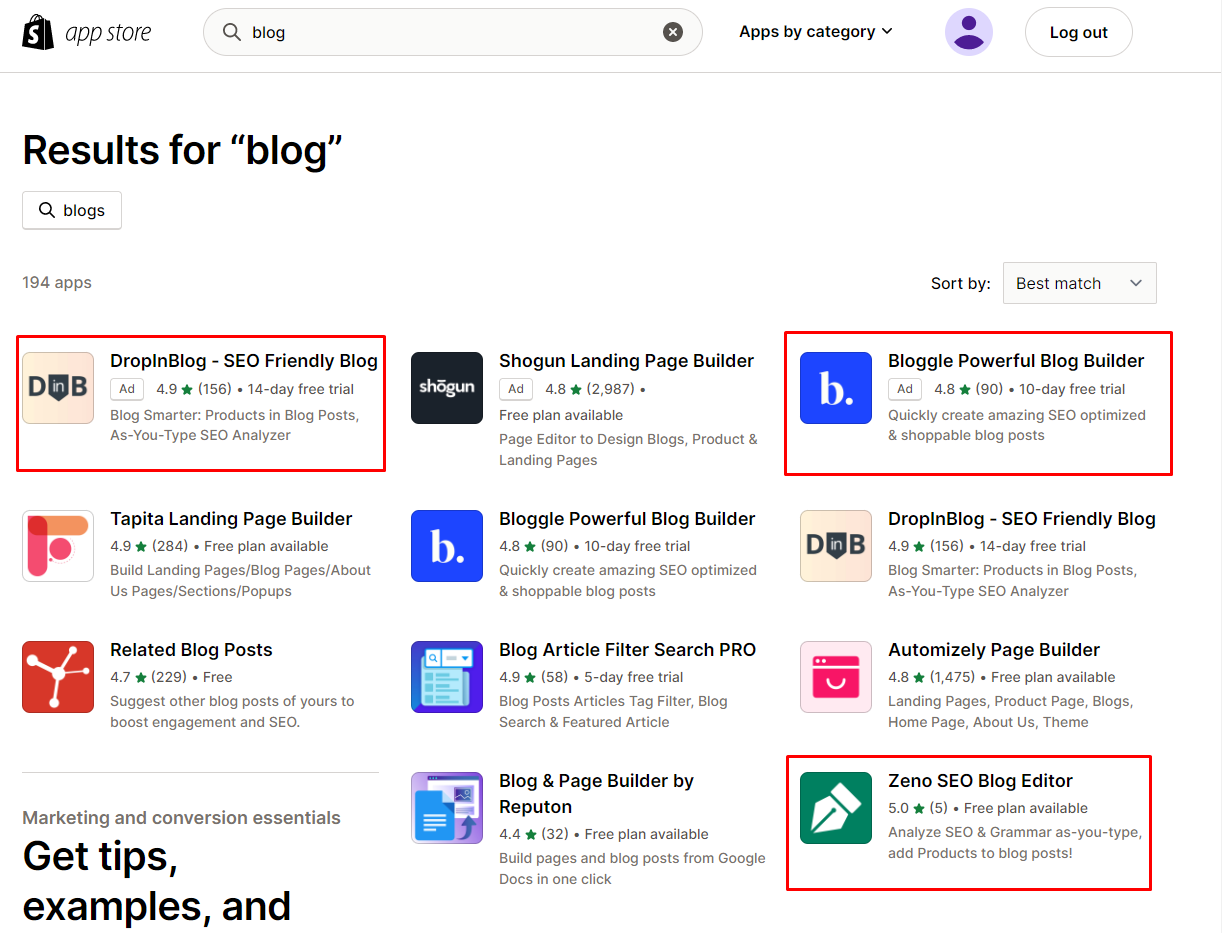
Task: Open the Zeno SEO Blog Editor icon
Action: (836, 808)
